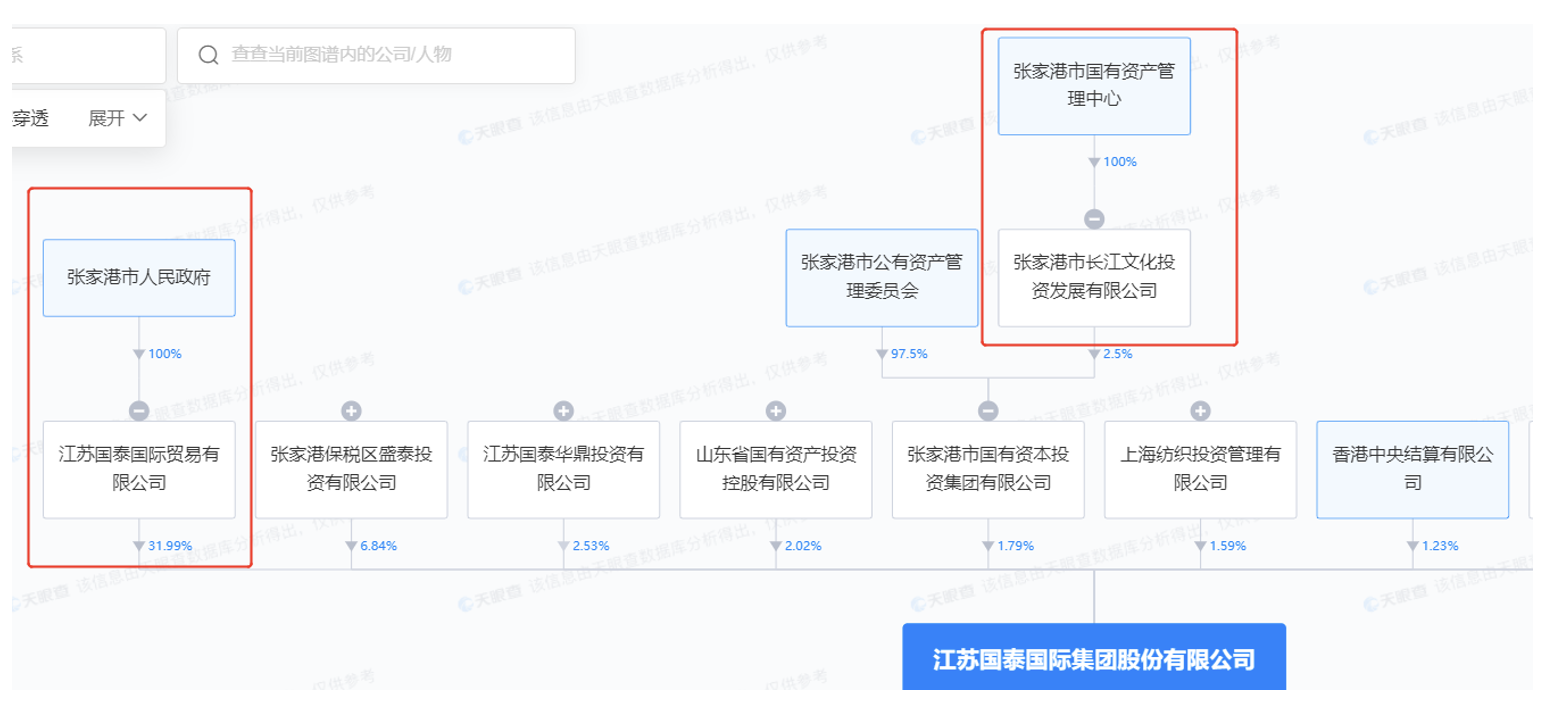Image resolution: width=1564 pixels, height=702 pixels.
Task: Expand 山东省国有资产投资控股有限公司 with plus icon
Action: point(775,411)
